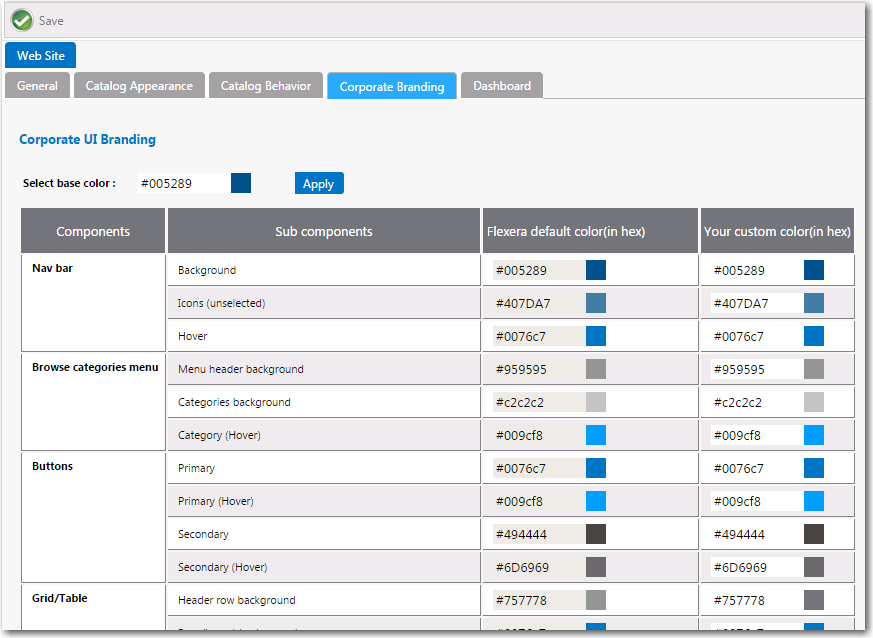The image size is (873, 638).
Task: Click custom color swatch for Nav bar Hover
Action: 814,336
